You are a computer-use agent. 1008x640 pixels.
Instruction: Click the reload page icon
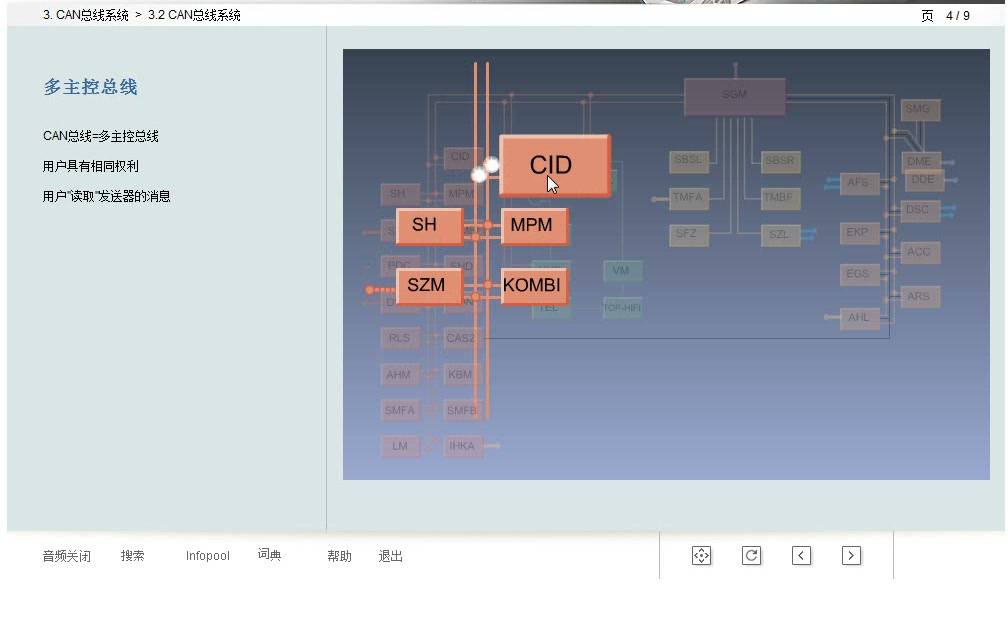[751, 555]
